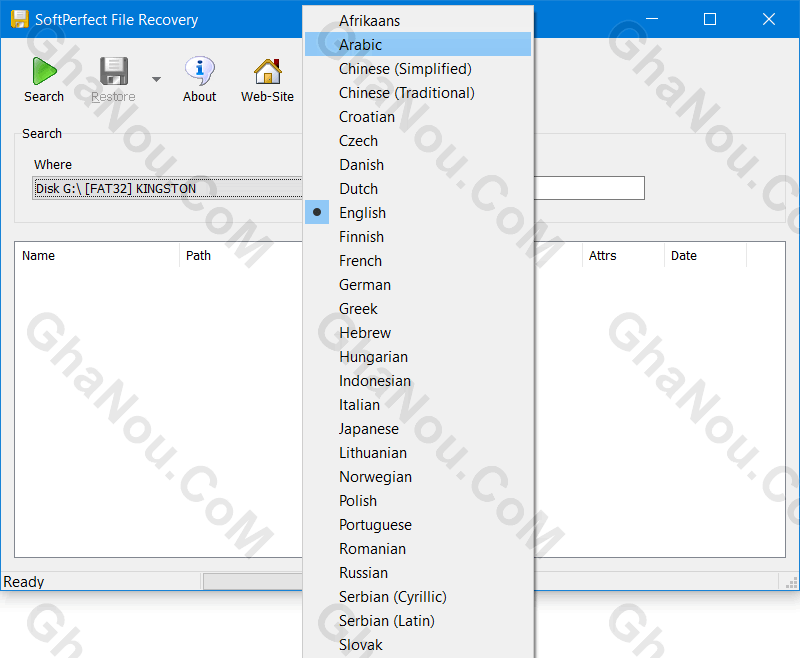
Task: Click the Ready status bar text
Action: (x=23, y=581)
